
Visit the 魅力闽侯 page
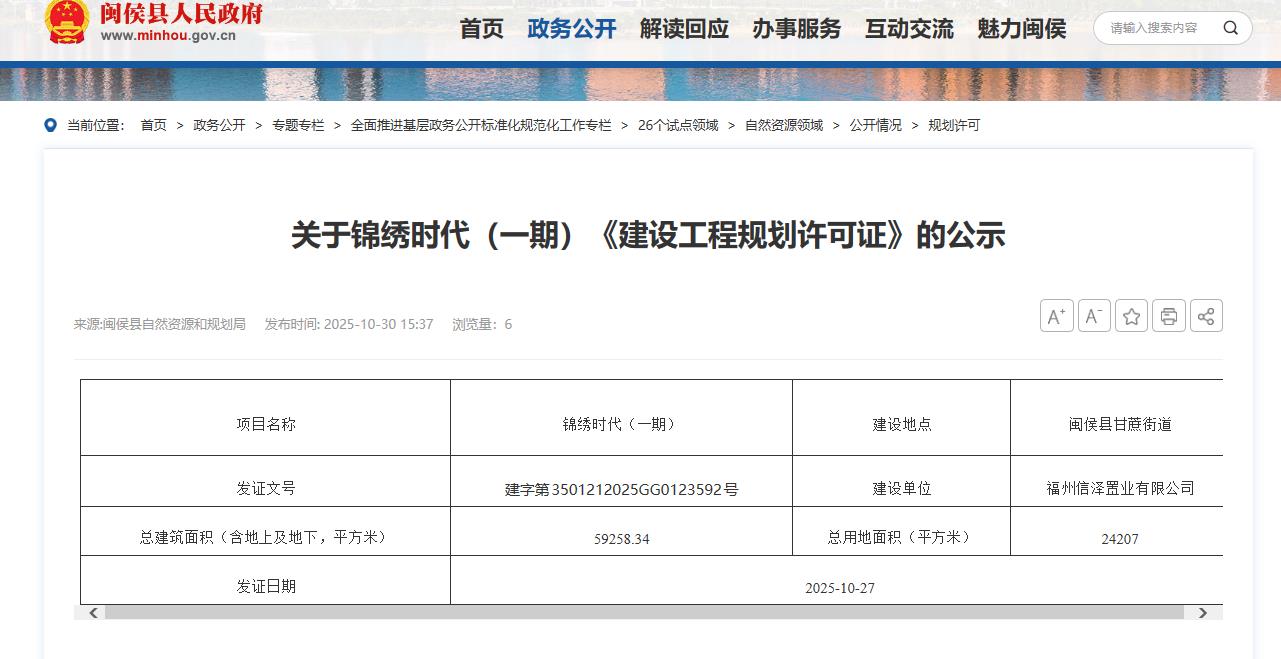[1021, 29]
